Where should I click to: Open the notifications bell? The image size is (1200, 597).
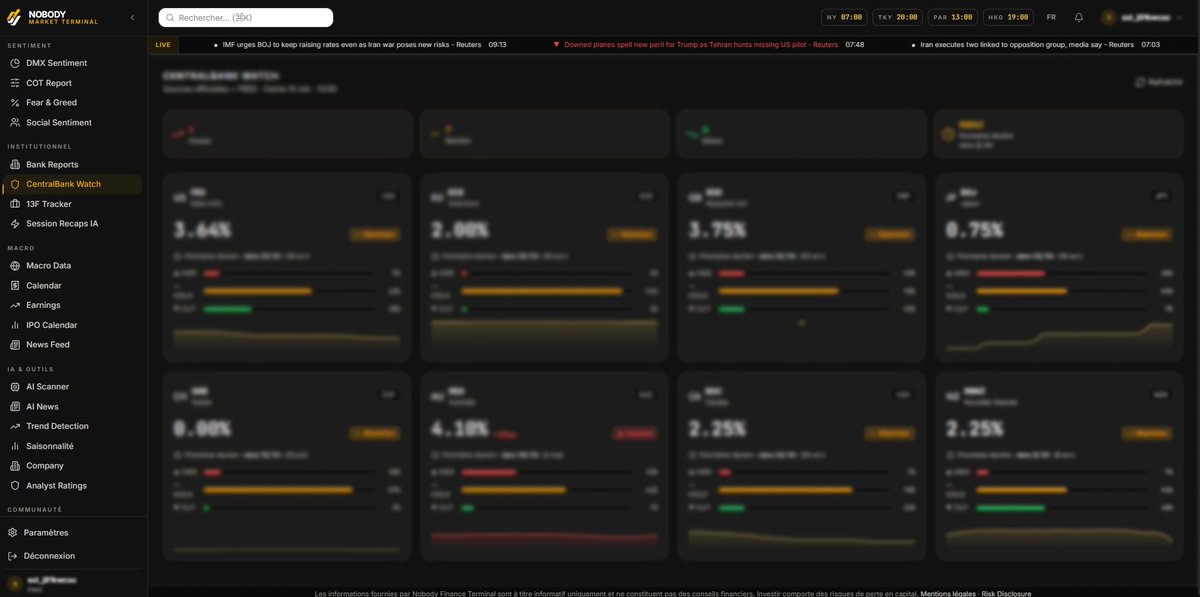click(x=1079, y=17)
